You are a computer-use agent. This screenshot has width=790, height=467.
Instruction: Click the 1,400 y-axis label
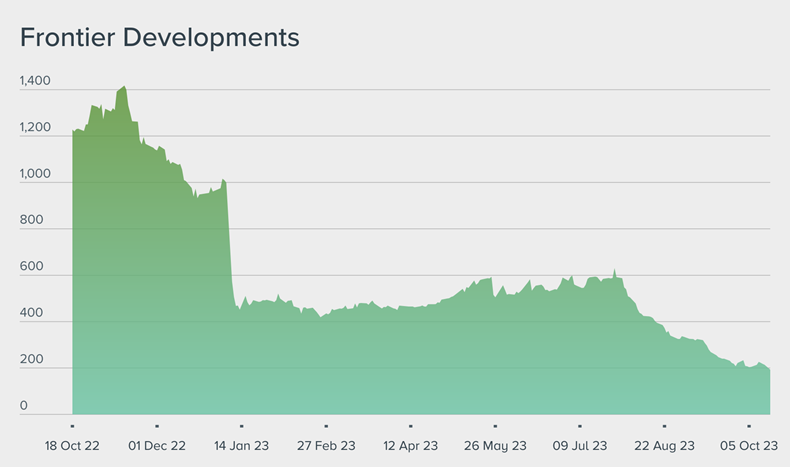tap(35, 81)
